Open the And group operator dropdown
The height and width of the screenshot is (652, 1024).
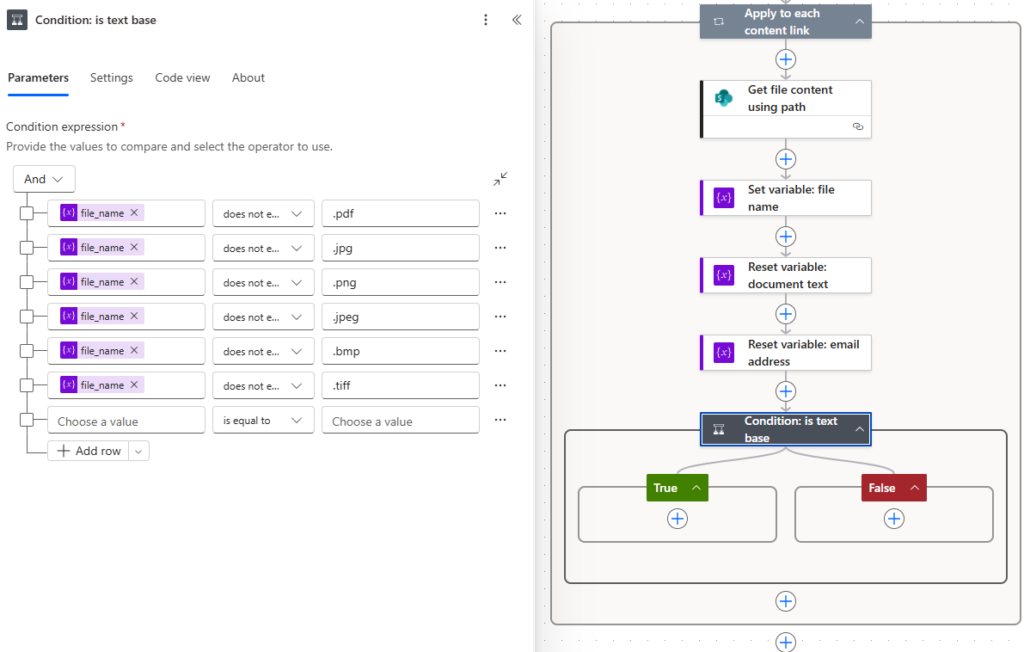[x=44, y=179]
